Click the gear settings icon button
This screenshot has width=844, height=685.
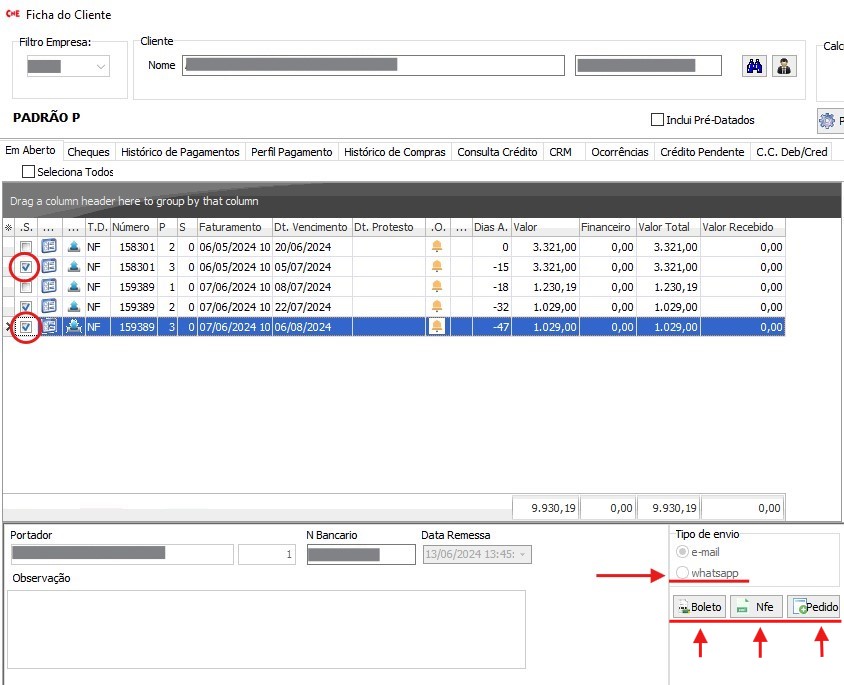point(827,121)
